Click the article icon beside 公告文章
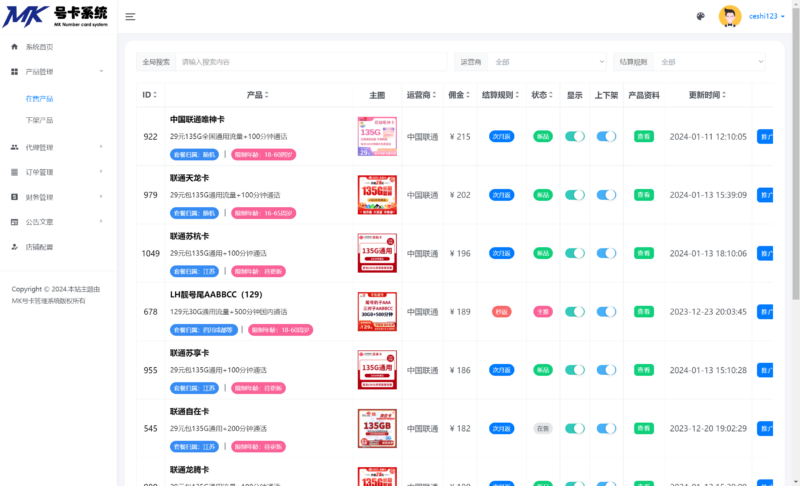The image size is (800, 486). tap(14, 222)
